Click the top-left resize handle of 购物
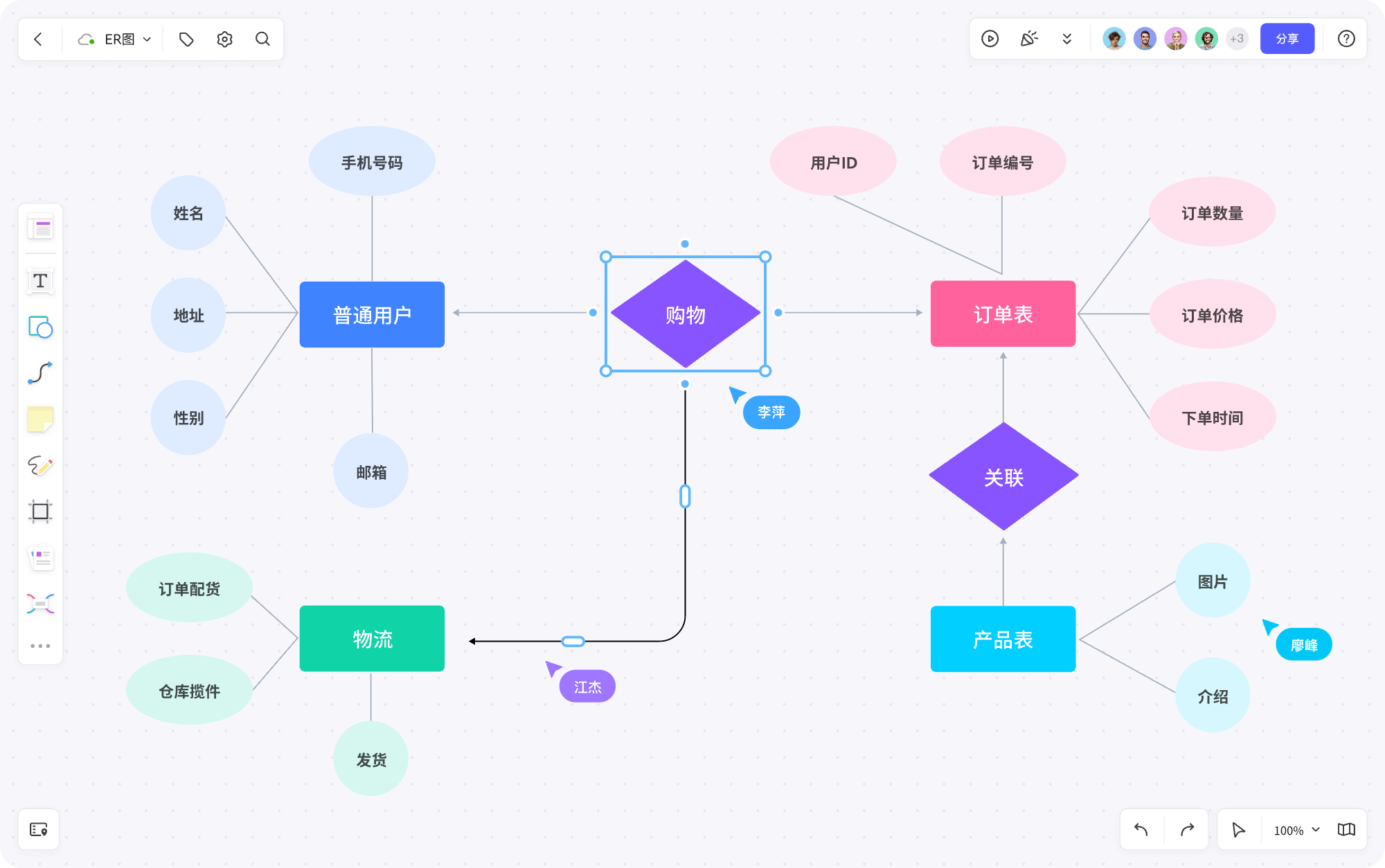 (606, 257)
